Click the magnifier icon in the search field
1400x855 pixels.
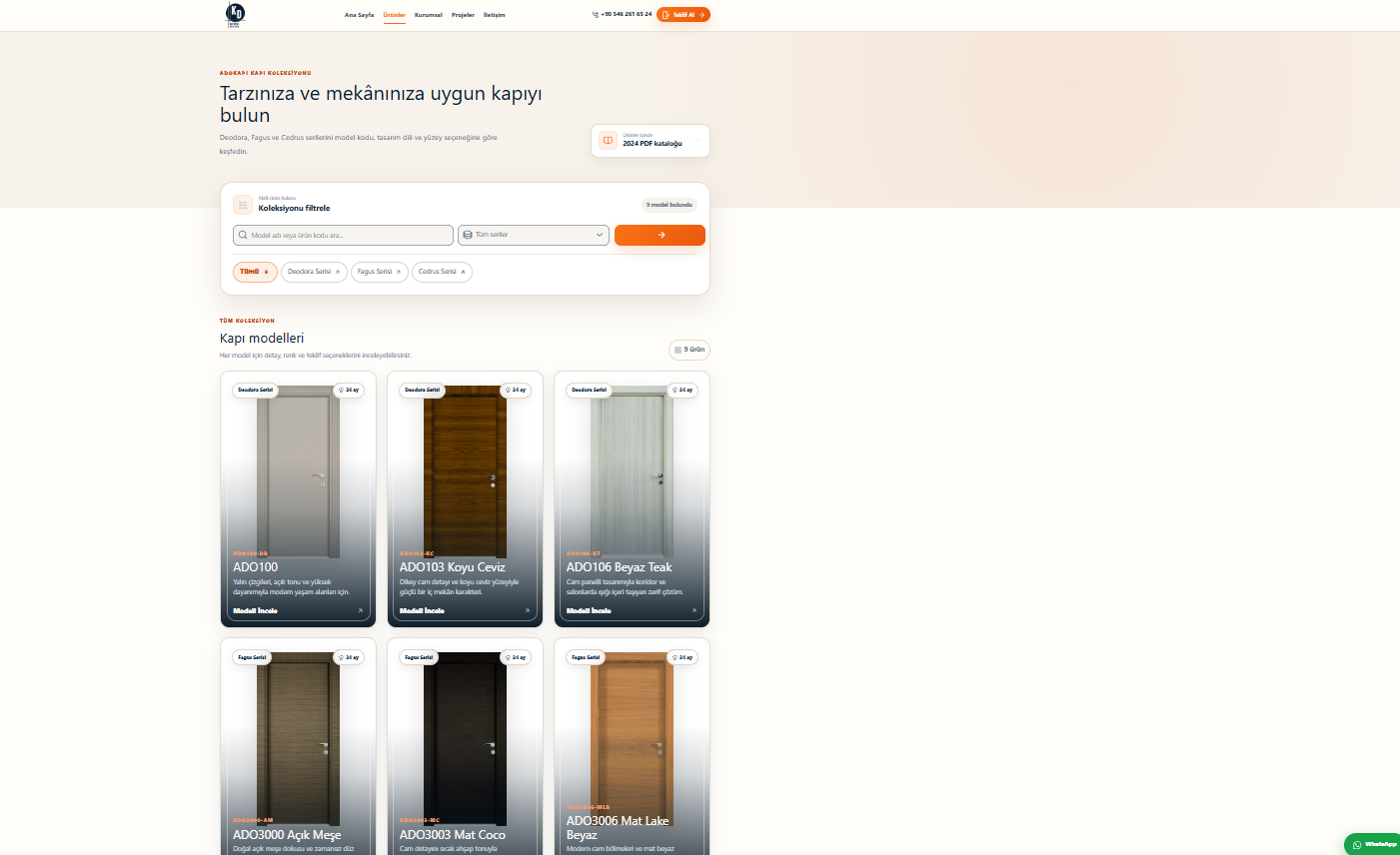(243, 236)
